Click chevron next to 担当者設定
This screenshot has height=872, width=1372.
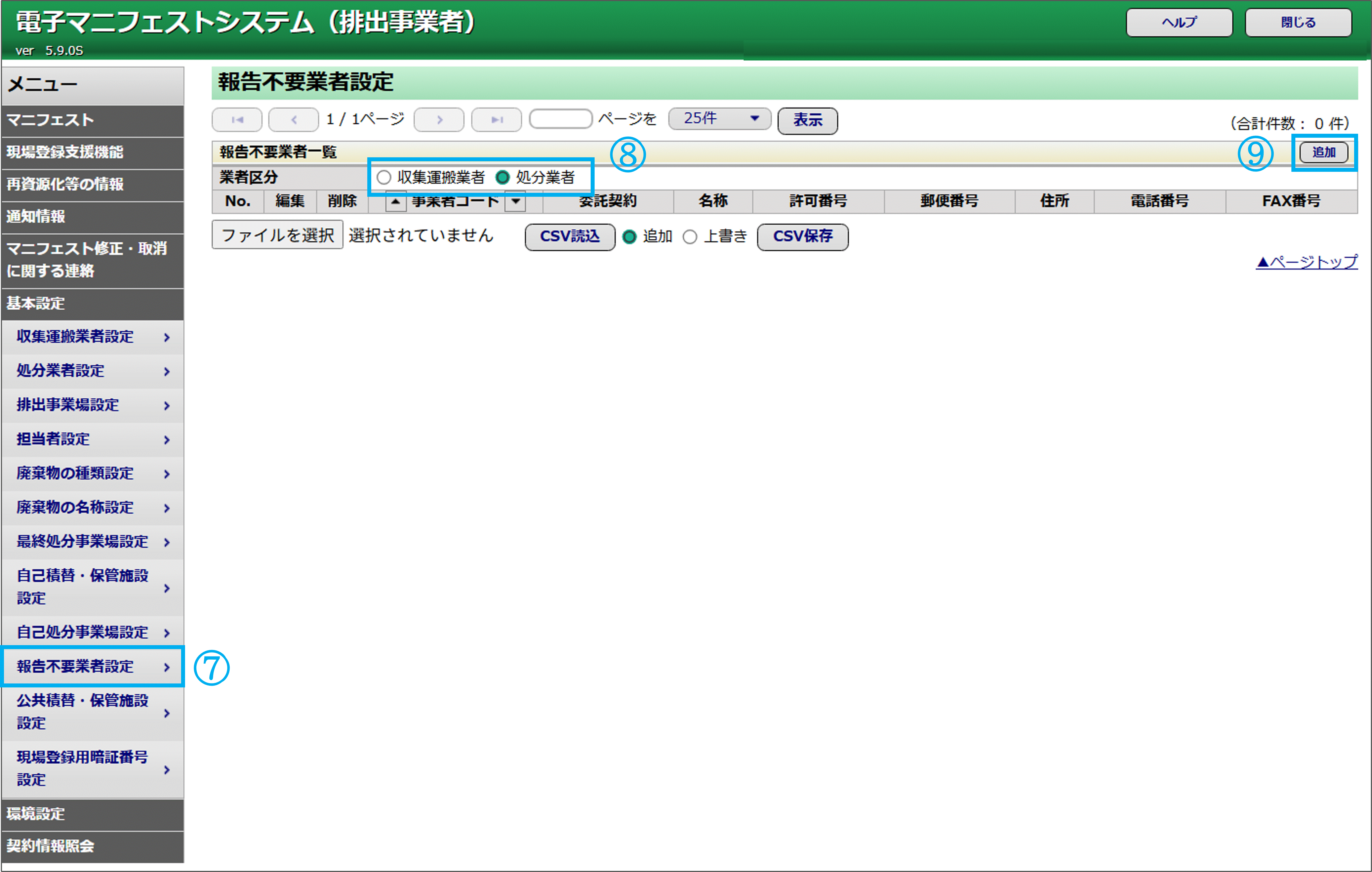click(x=166, y=440)
